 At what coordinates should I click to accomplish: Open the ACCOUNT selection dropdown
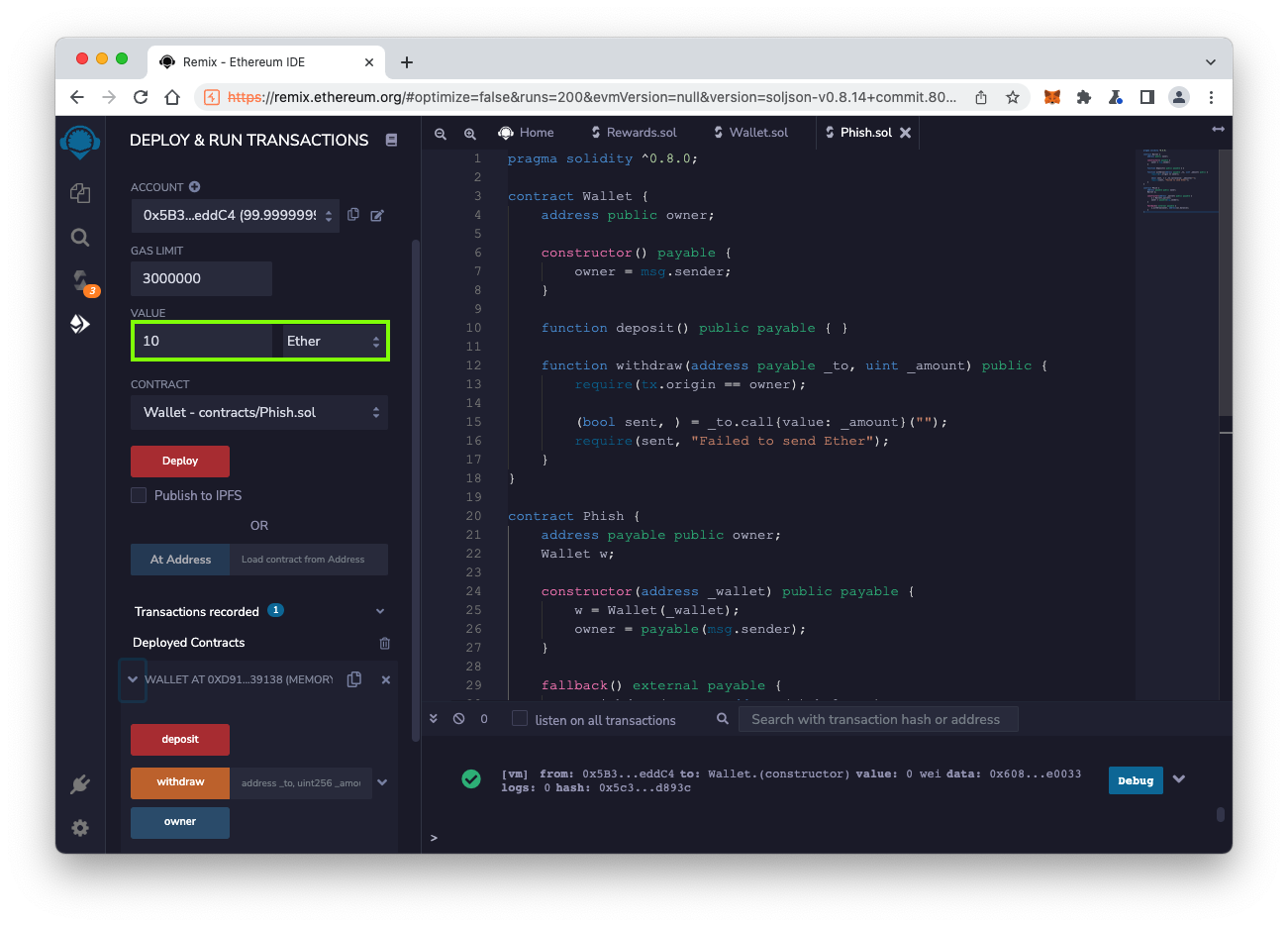tap(235, 215)
